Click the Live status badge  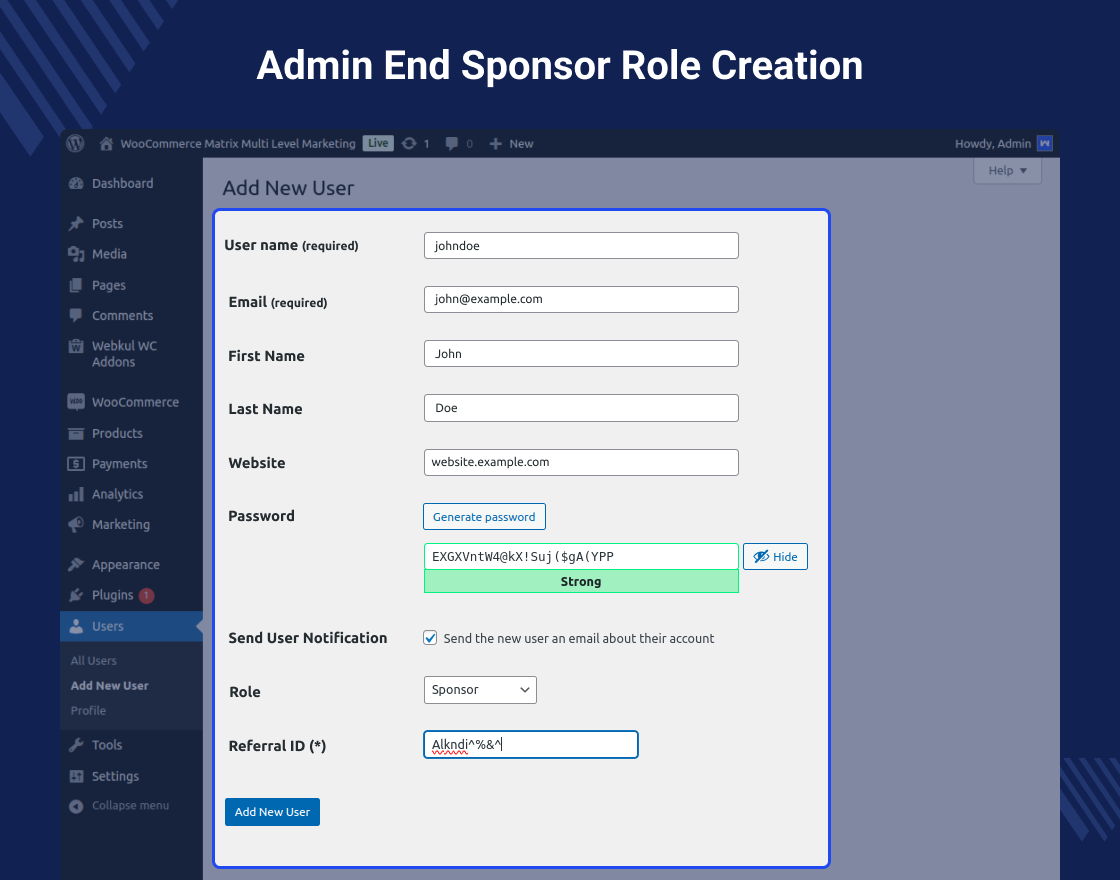coord(378,143)
